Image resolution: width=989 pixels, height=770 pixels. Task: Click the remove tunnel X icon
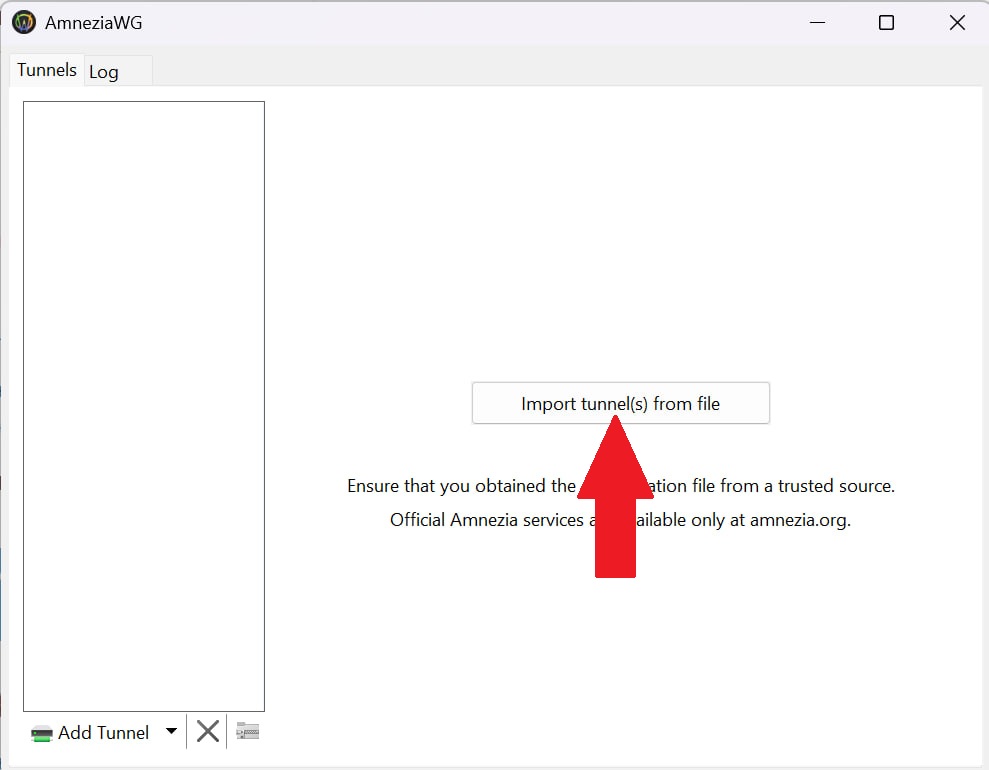208,732
